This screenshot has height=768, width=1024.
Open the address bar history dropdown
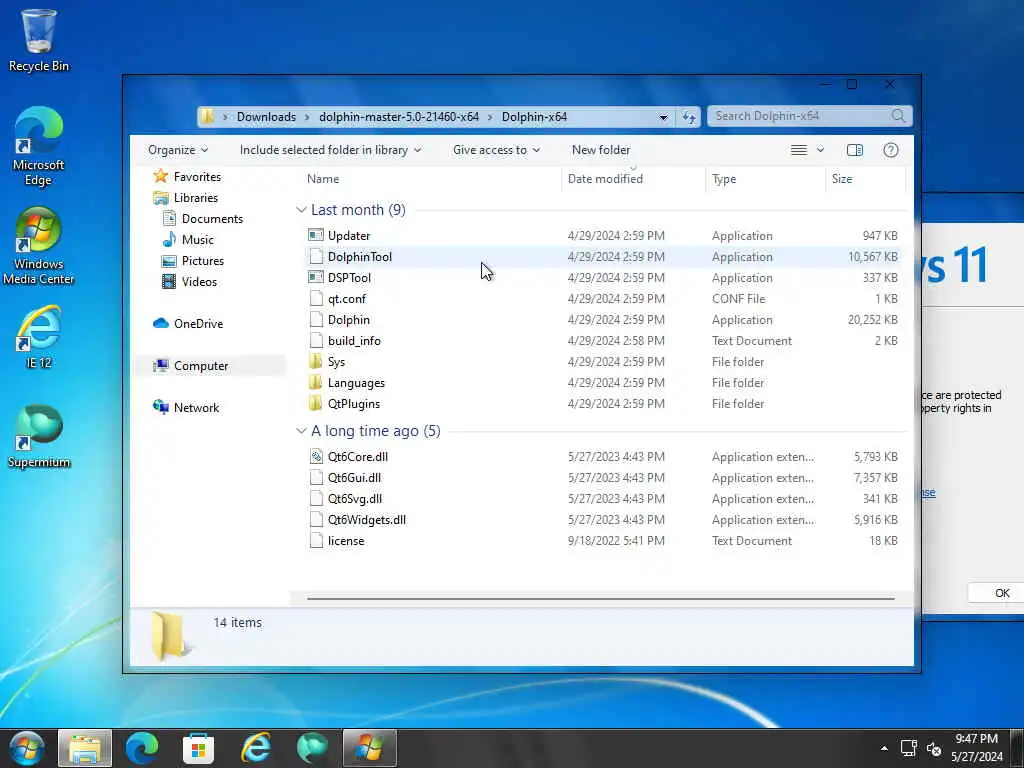(x=663, y=117)
